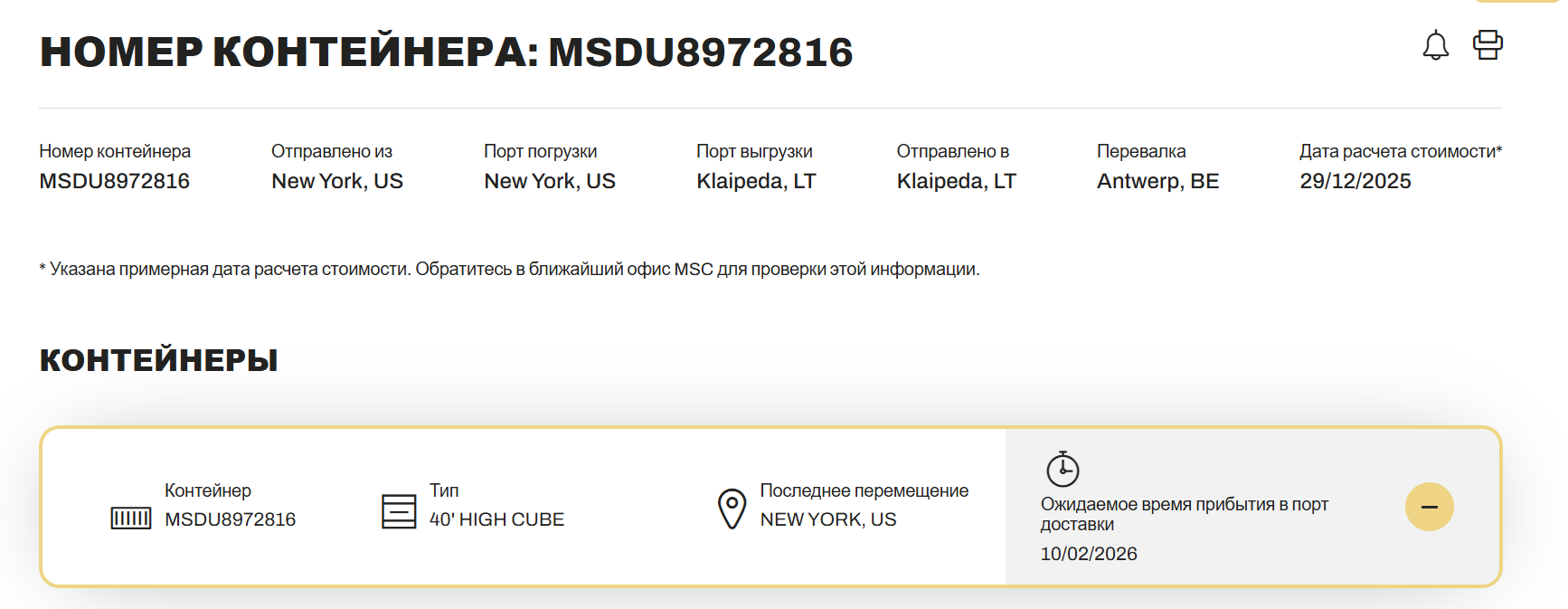
Task: Click MSDU8972816 under Номер контейнера
Action: tap(114, 181)
